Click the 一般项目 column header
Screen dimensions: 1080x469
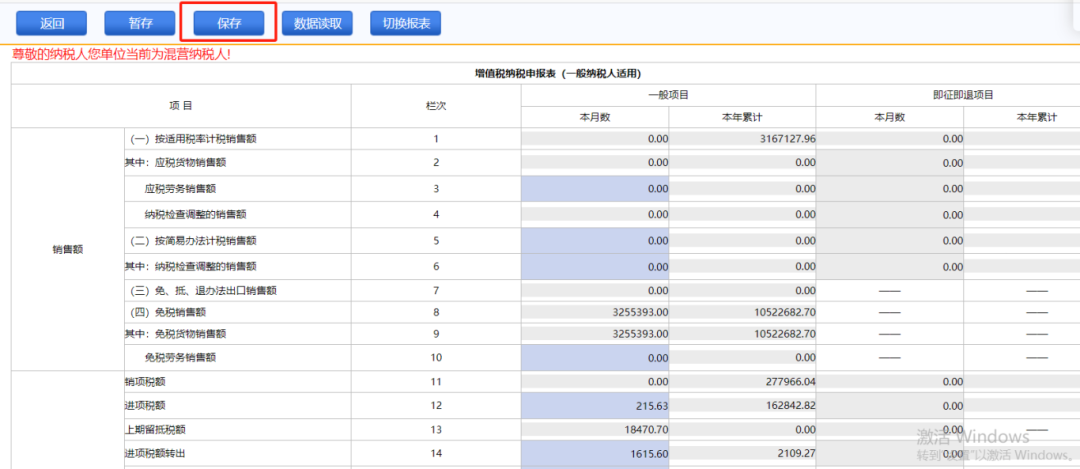668,95
